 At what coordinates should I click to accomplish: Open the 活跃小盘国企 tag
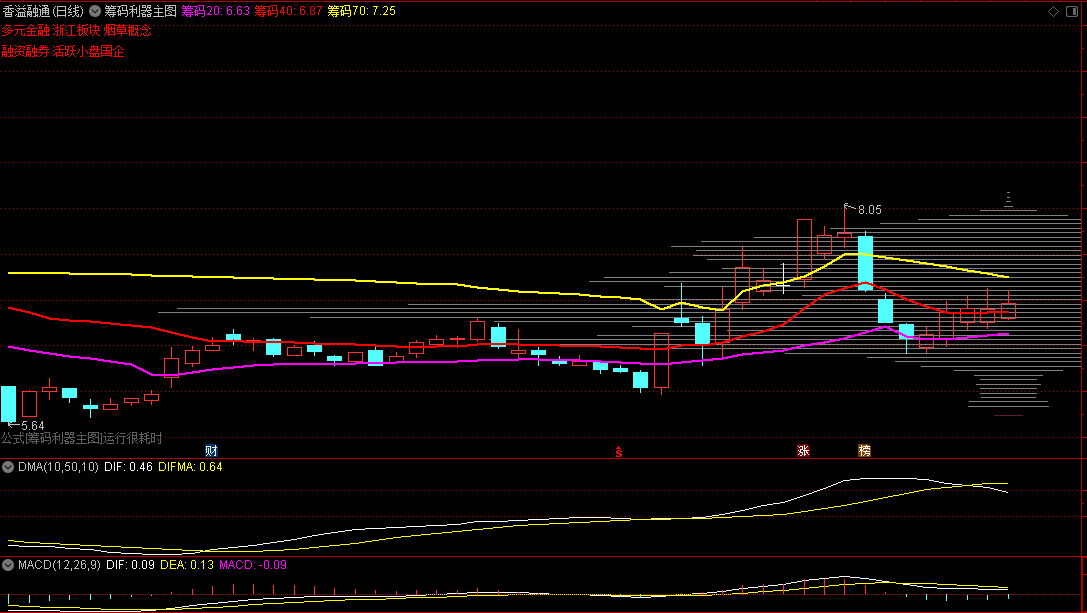[x=89, y=51]
